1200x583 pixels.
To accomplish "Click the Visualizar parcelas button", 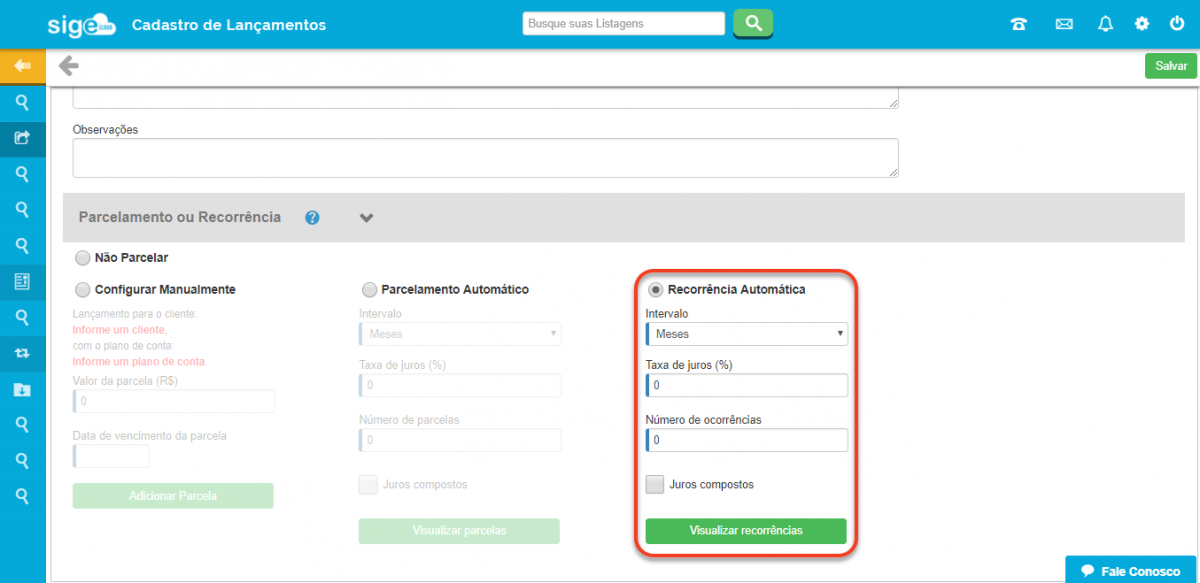I will coord(459,530).
